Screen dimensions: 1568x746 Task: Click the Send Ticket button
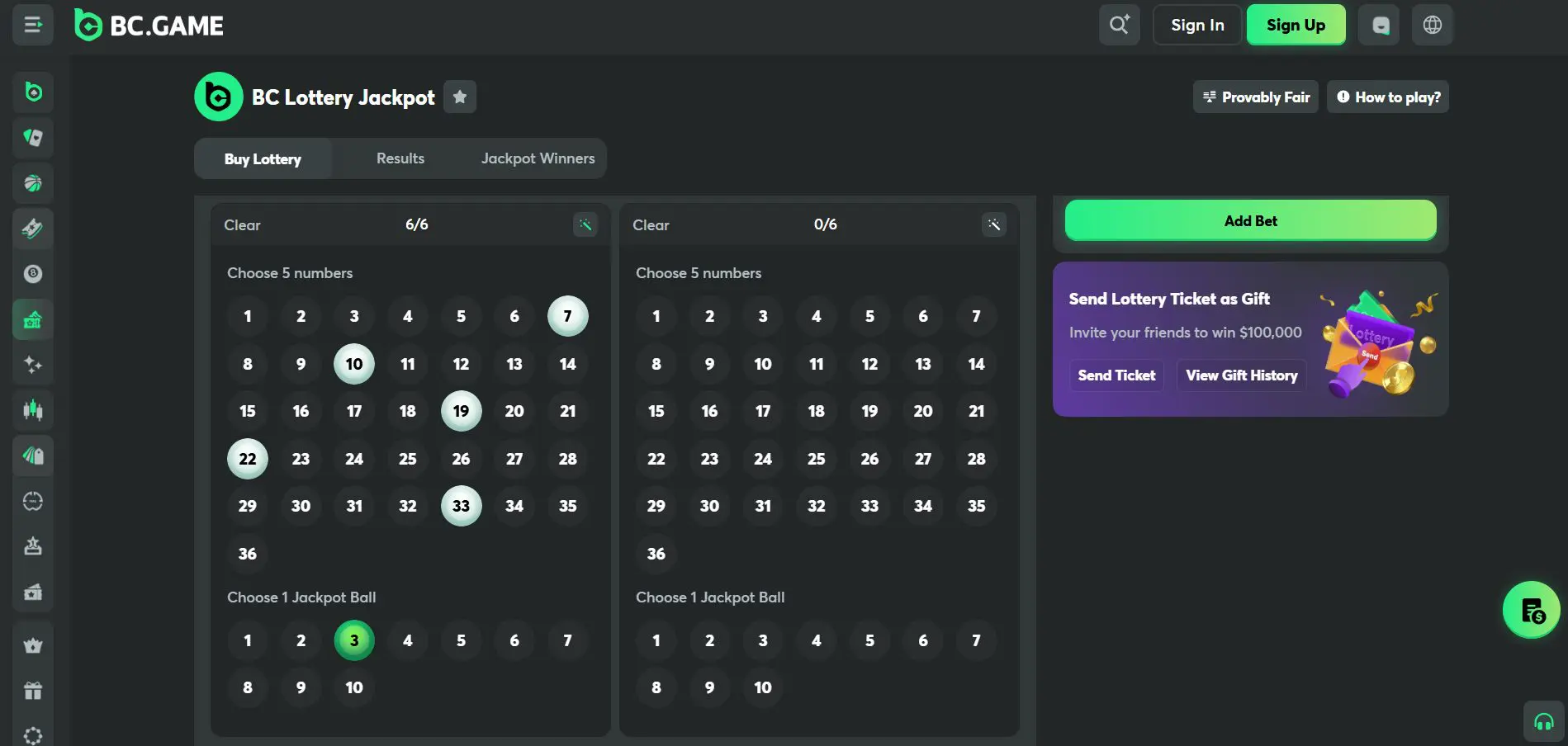tap(1116, 375)
